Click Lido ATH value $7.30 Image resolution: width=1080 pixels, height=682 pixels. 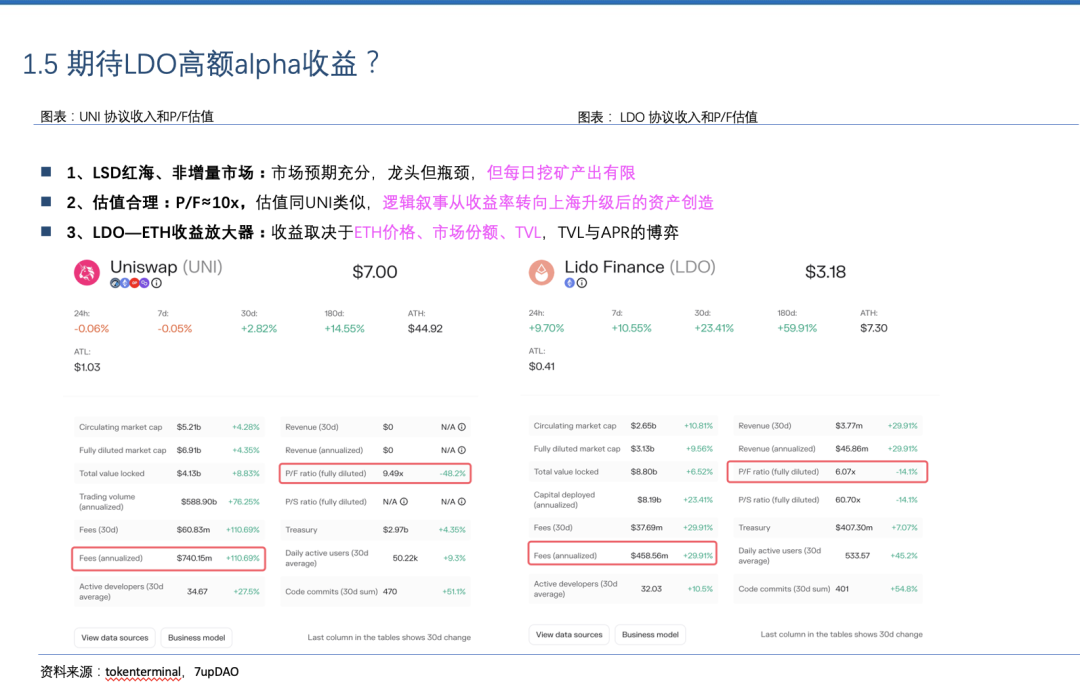point(873,328)
